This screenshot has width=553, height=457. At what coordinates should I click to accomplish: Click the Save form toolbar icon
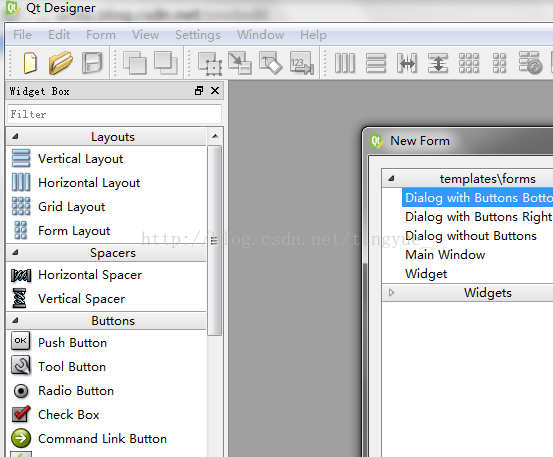pyautogui.click(x=92, y=63)
